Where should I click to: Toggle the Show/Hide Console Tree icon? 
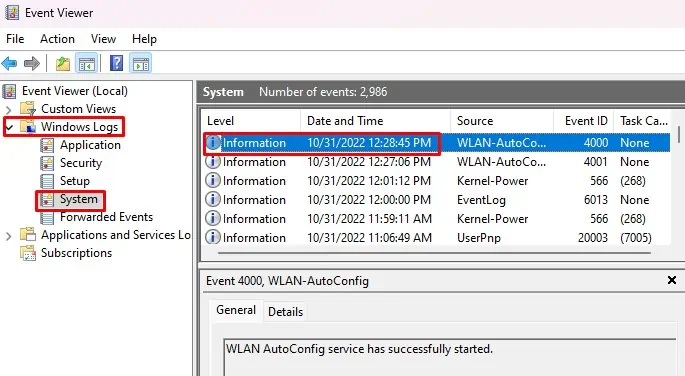86,64
